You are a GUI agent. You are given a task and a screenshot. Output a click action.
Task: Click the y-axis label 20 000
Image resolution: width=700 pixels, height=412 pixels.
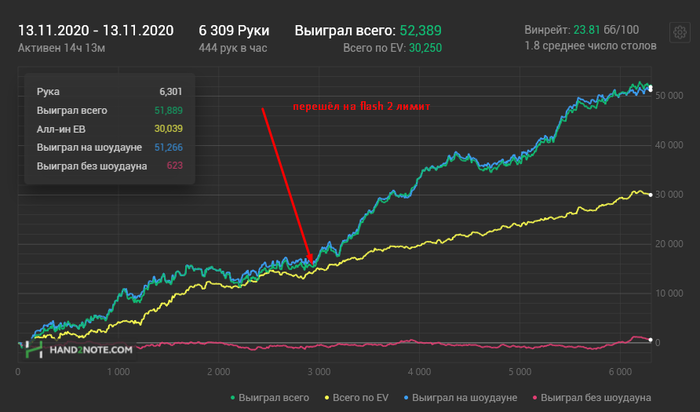(669, 244)
